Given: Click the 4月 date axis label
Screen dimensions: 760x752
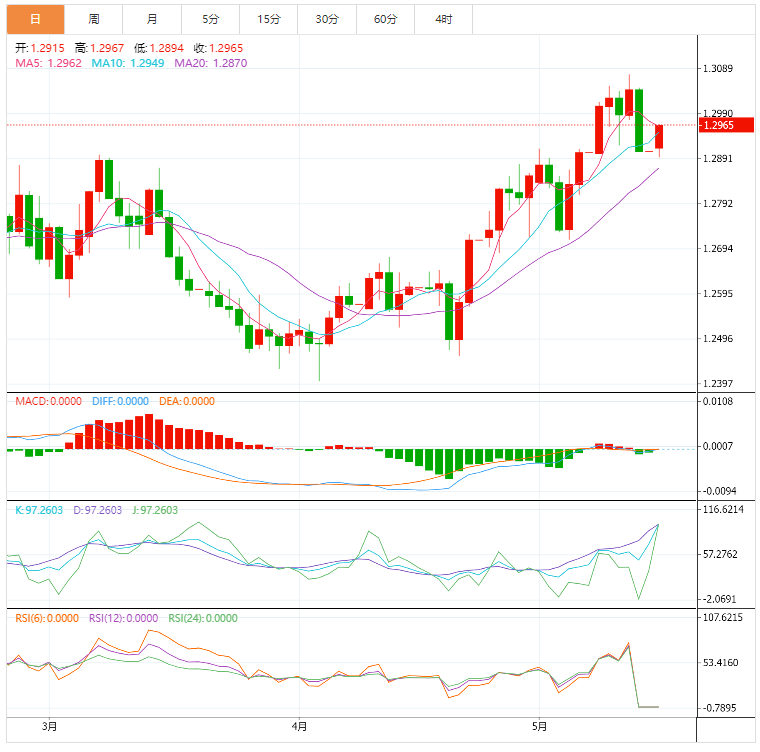Looking at the screenshot, I should click(x=300, y=726).
